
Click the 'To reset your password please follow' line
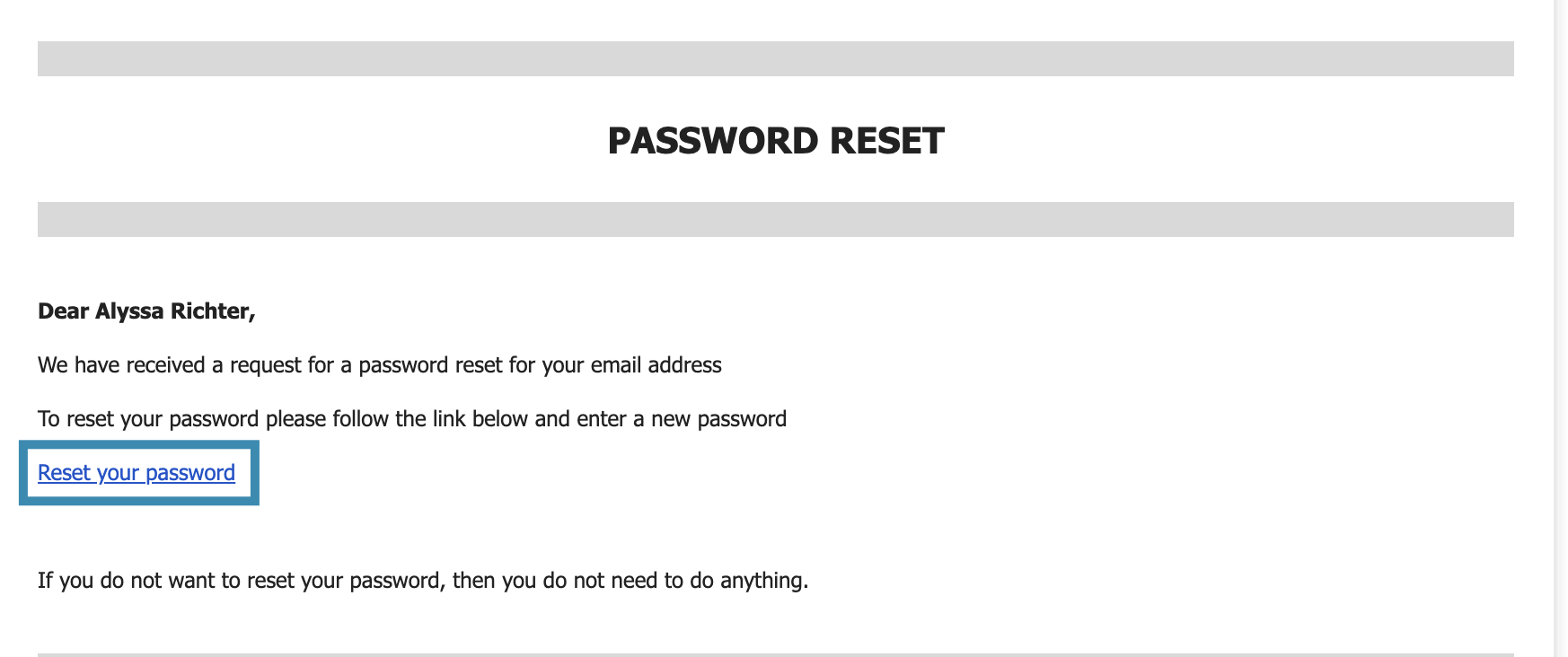(x=412, y=419)
